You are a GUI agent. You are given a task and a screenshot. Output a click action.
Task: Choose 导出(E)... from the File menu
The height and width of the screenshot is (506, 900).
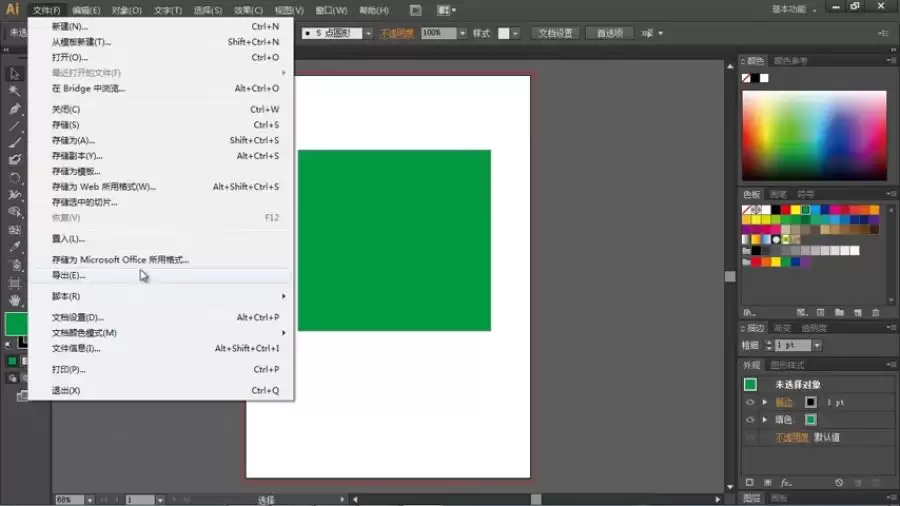160,275
